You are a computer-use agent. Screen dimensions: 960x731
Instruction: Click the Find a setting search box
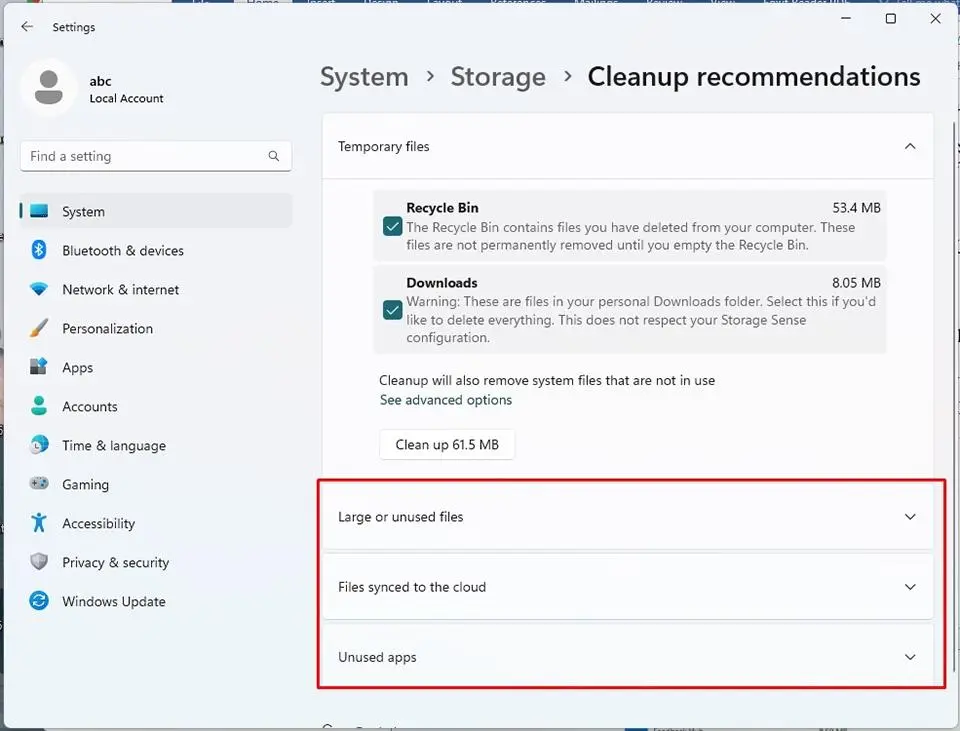click(156, 156)
